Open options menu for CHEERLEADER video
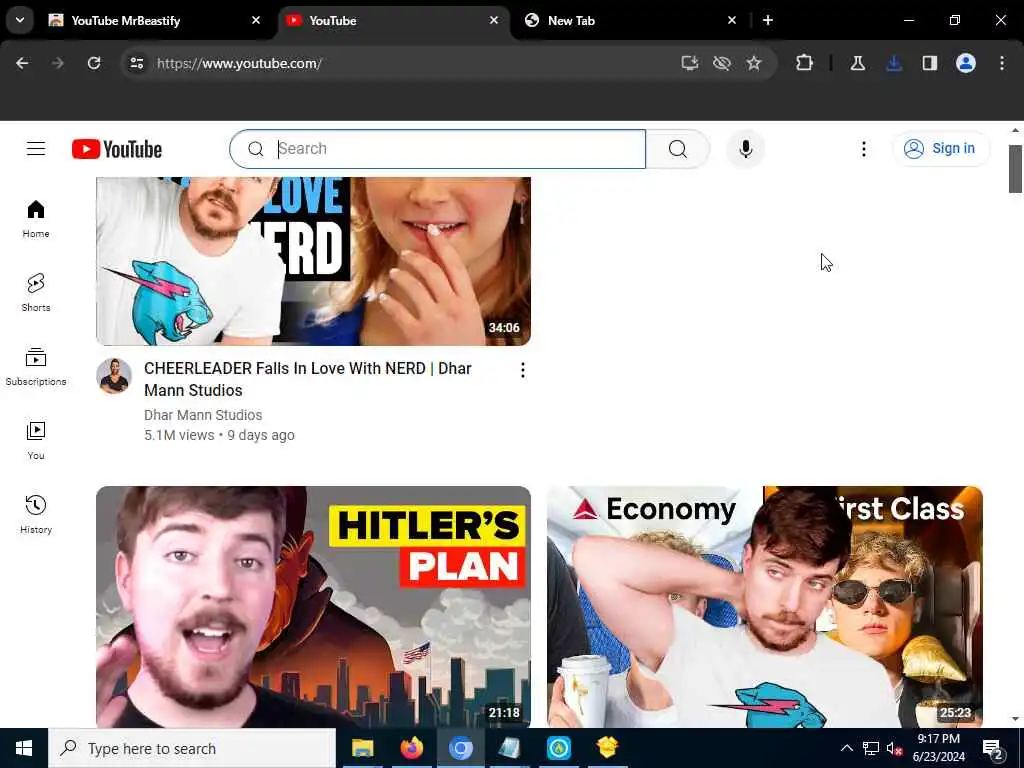 pyautogui.click(x=522, y=370)
